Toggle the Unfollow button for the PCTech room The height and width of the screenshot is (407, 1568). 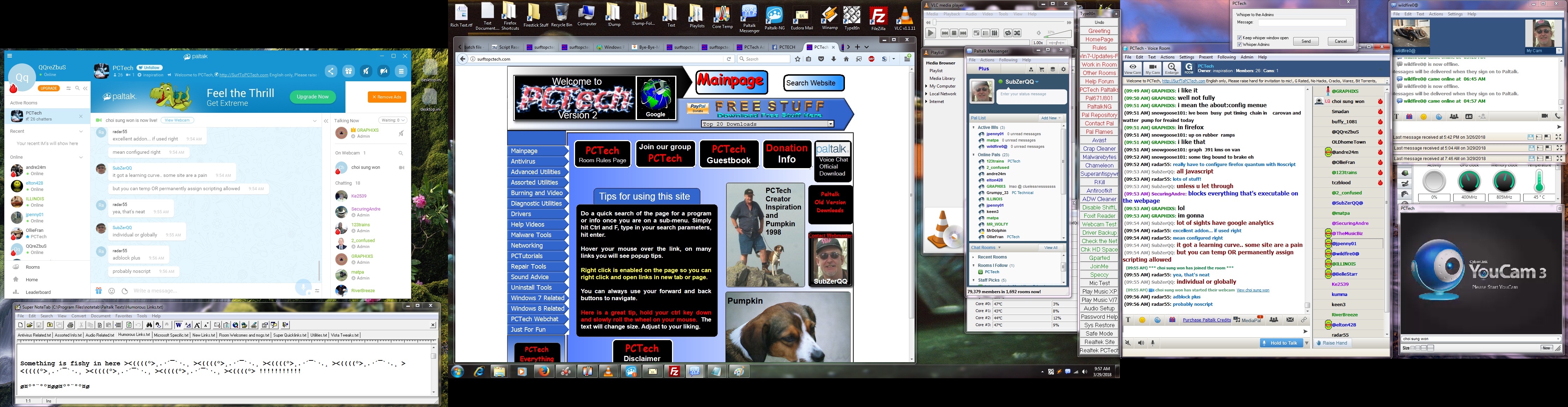point(150,68)
